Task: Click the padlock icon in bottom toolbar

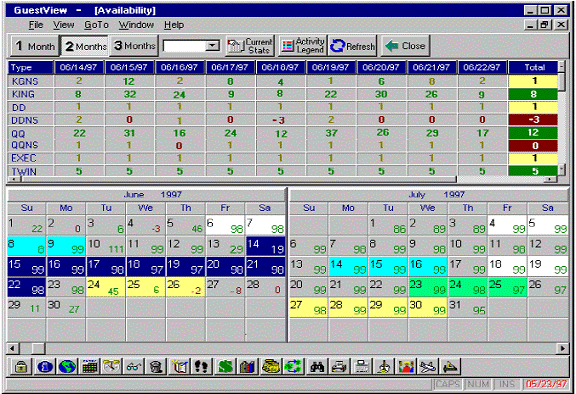Action: coord(21,366)
